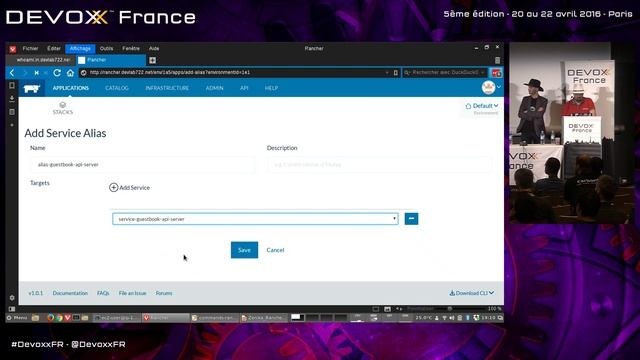The height and width of the screenshot is (360, 640).
Task: Open the Admin nav tab
Action: pos(214,88)
